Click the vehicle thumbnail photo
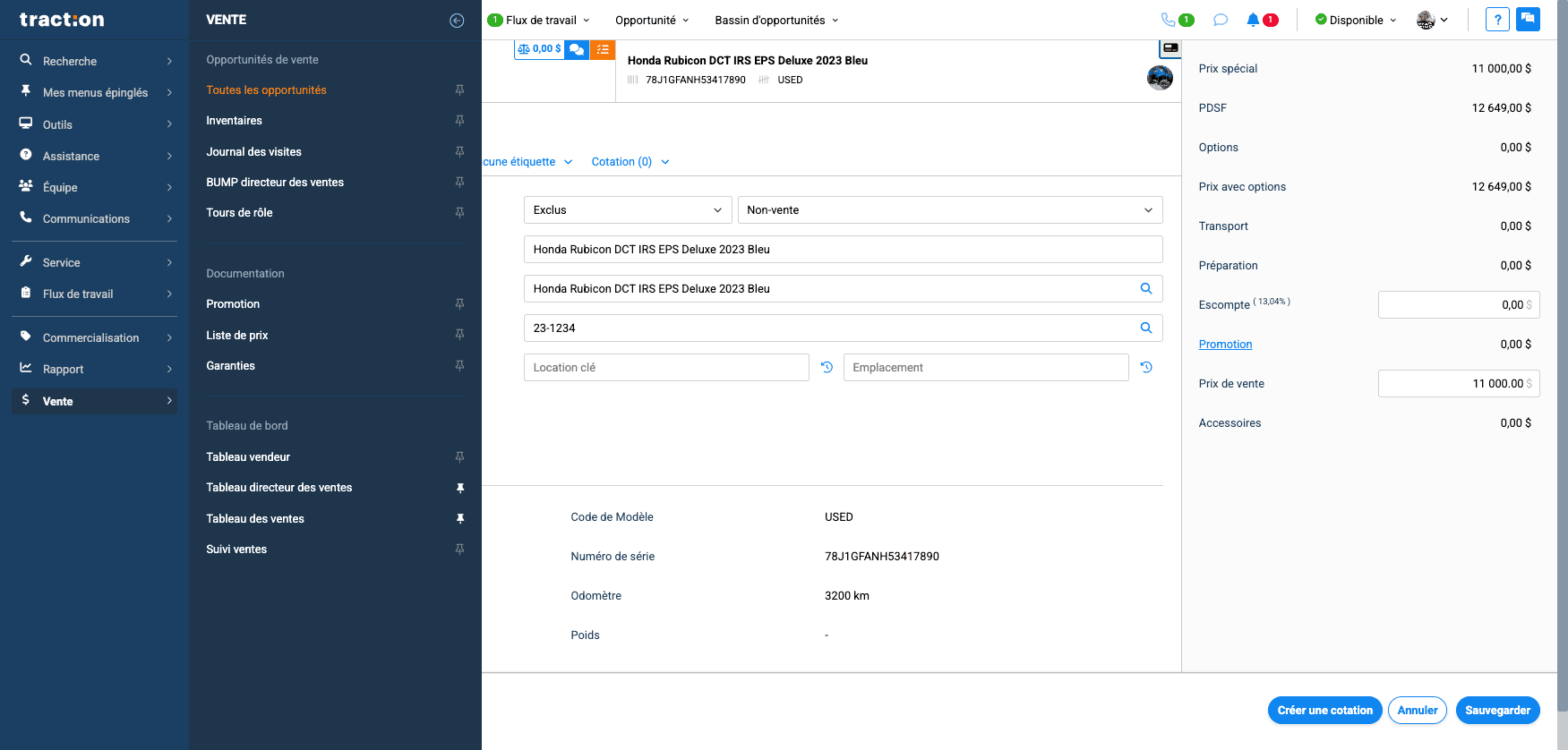This screenshot has height=750, width=1568. click(x=1160, y=78)
